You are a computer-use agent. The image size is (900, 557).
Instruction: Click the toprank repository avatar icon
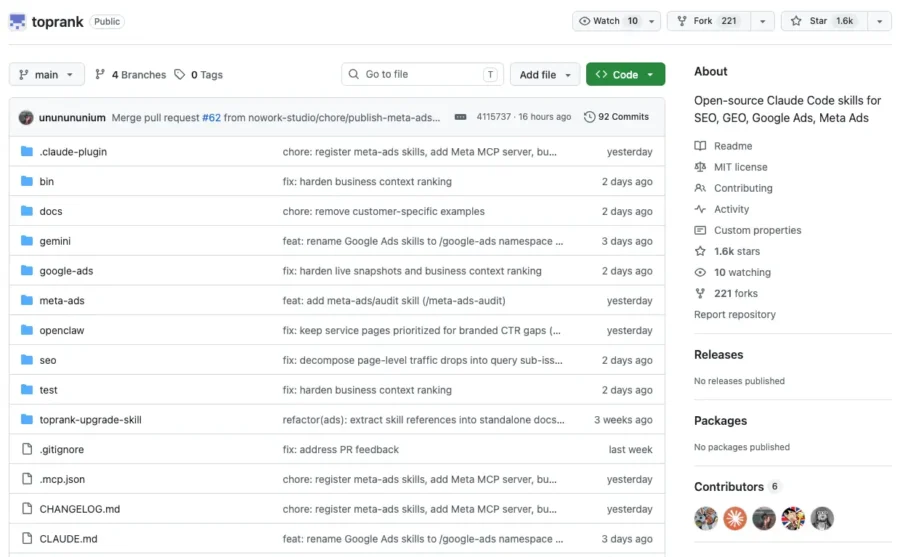(17, 22)
